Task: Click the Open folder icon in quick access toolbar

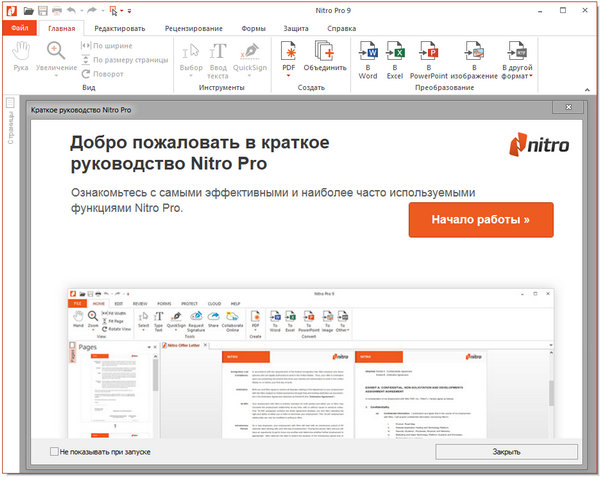Action: click(30, 10)
